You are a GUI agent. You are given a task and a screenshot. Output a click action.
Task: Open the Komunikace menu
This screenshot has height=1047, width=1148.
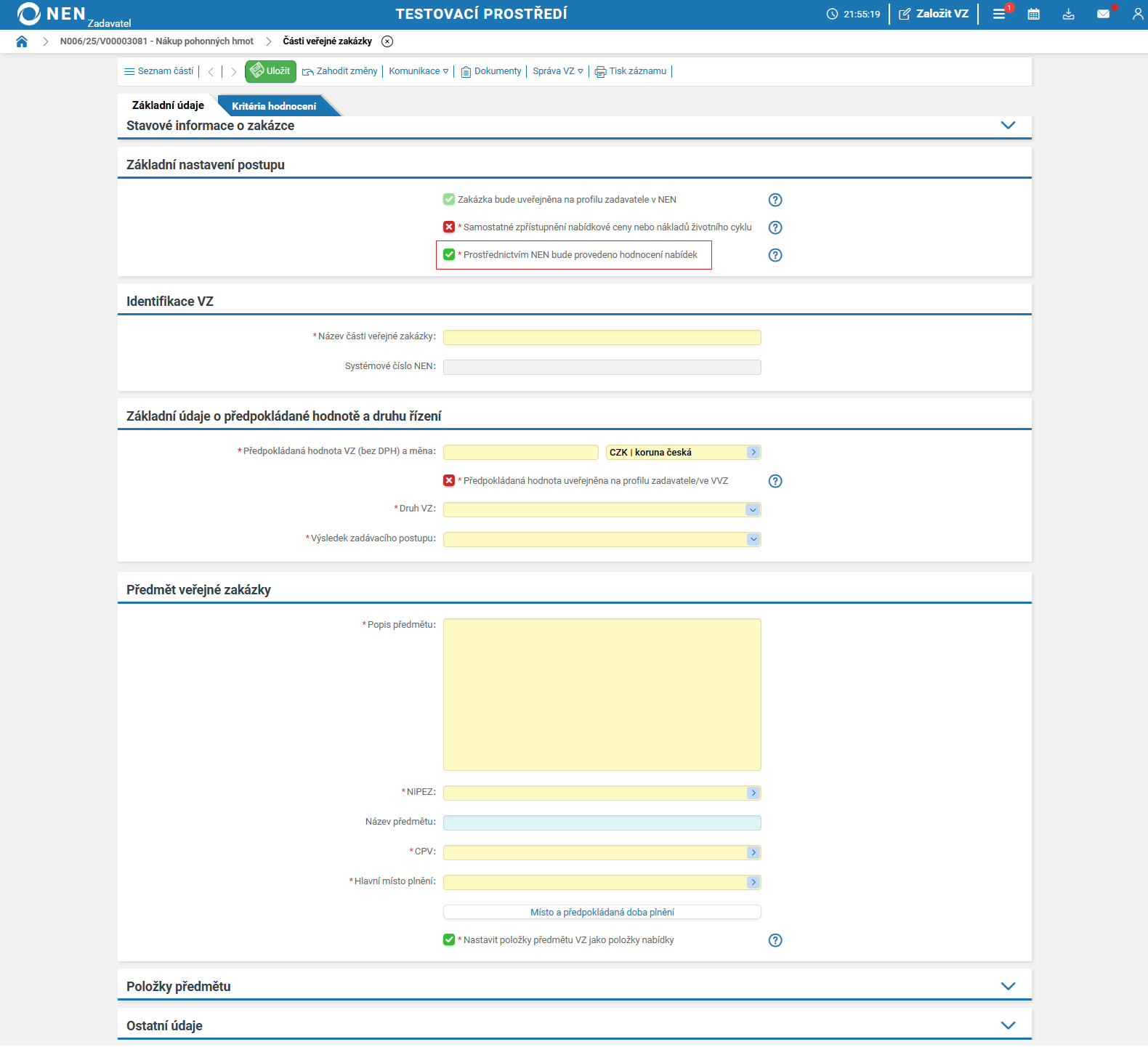(419, 71)
